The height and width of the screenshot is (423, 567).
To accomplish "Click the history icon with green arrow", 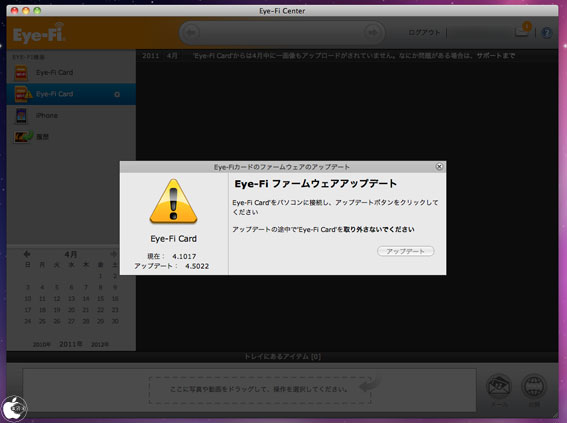I will 23,137.
